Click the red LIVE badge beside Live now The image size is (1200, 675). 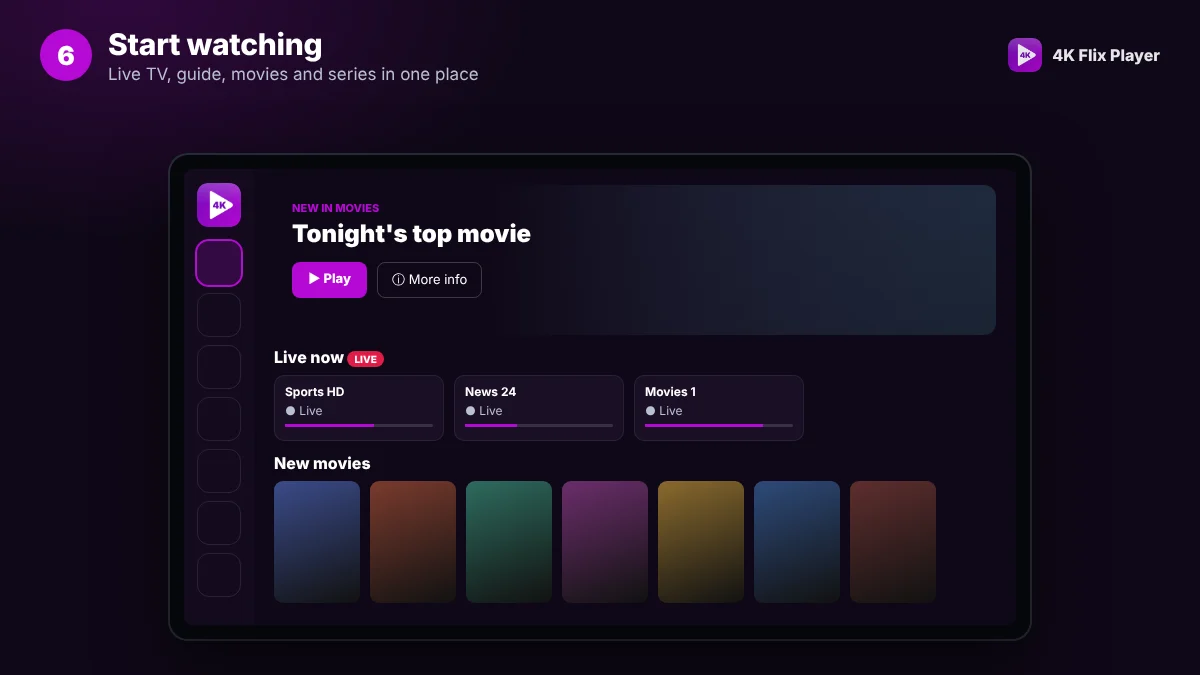click(366, 359)
